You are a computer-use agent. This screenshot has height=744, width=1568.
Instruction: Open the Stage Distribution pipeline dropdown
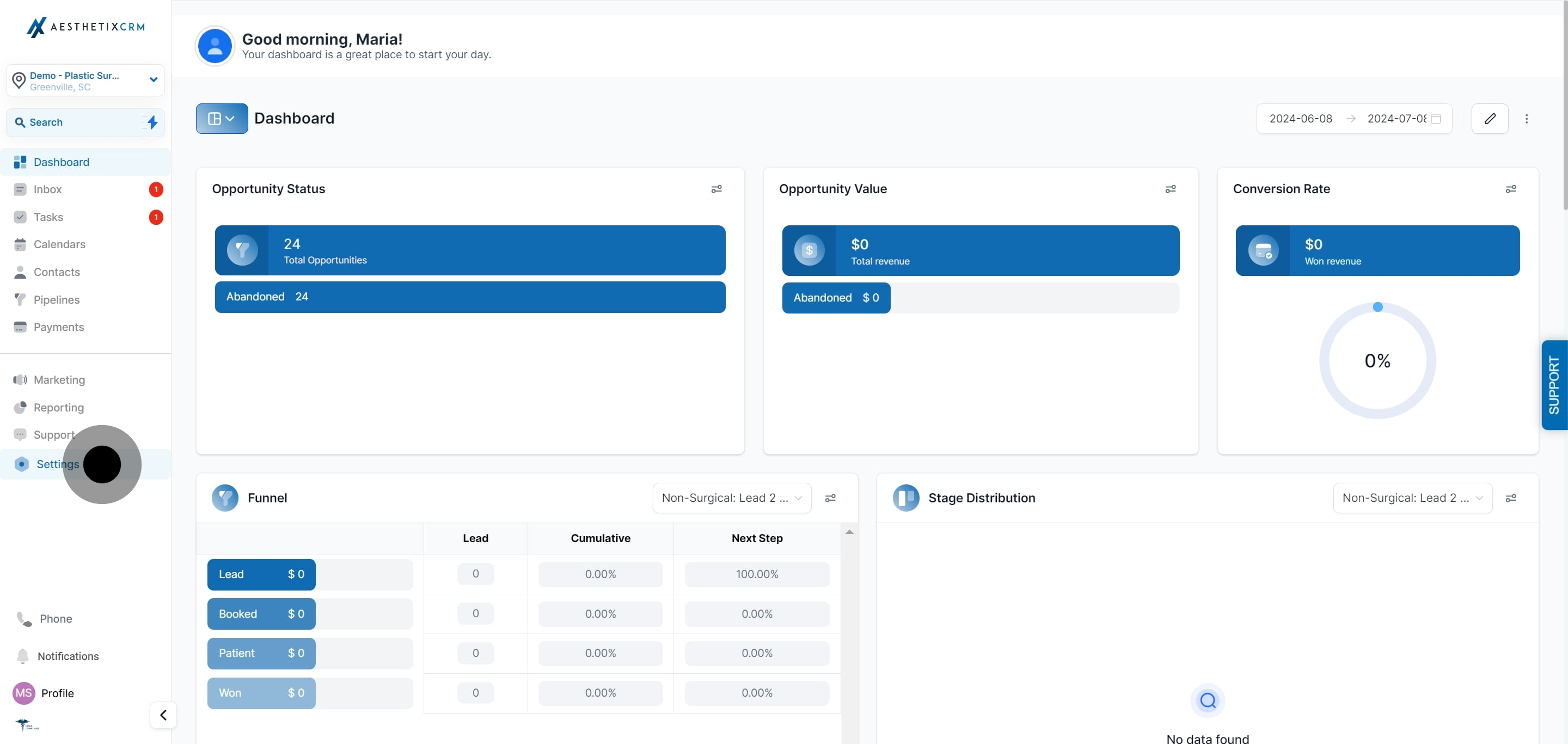[1412, 498]
